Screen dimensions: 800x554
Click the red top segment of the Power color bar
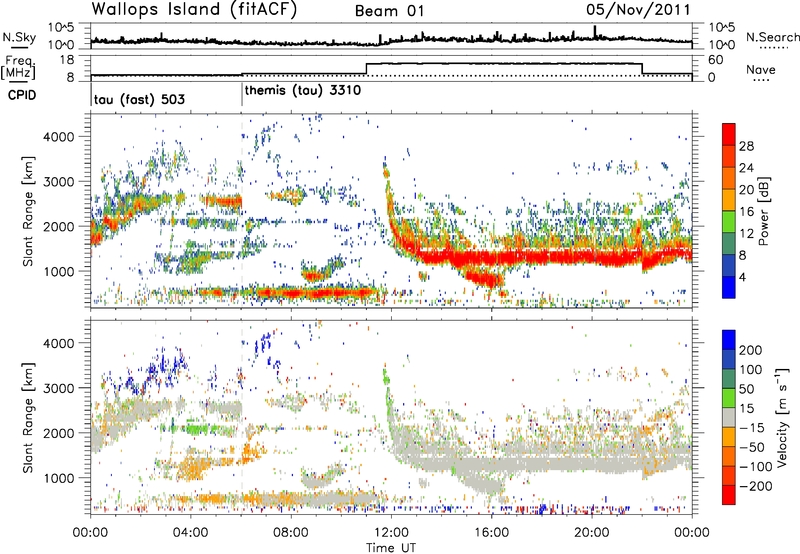point(729,134)
